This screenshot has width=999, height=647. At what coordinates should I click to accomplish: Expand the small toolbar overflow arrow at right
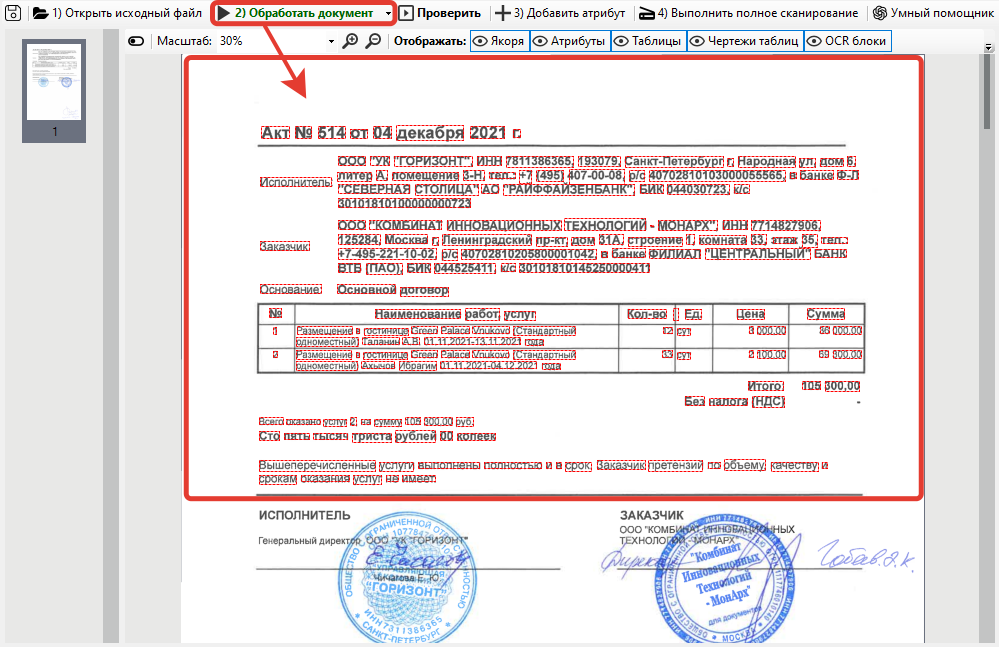coord(988,47)
